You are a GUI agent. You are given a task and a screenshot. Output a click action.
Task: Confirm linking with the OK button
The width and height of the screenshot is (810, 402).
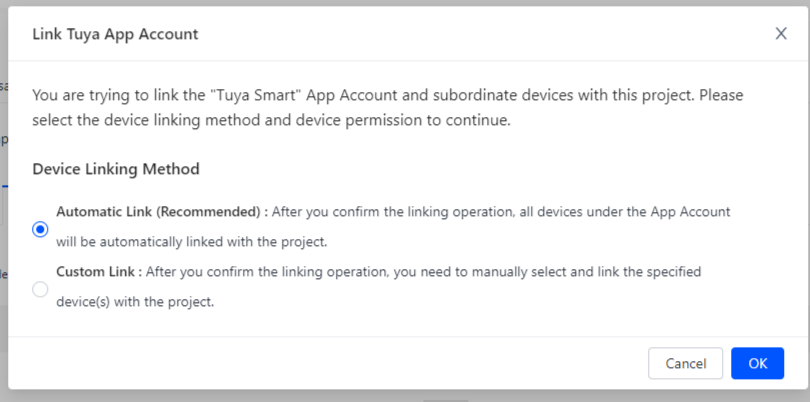tap(757, 363)
